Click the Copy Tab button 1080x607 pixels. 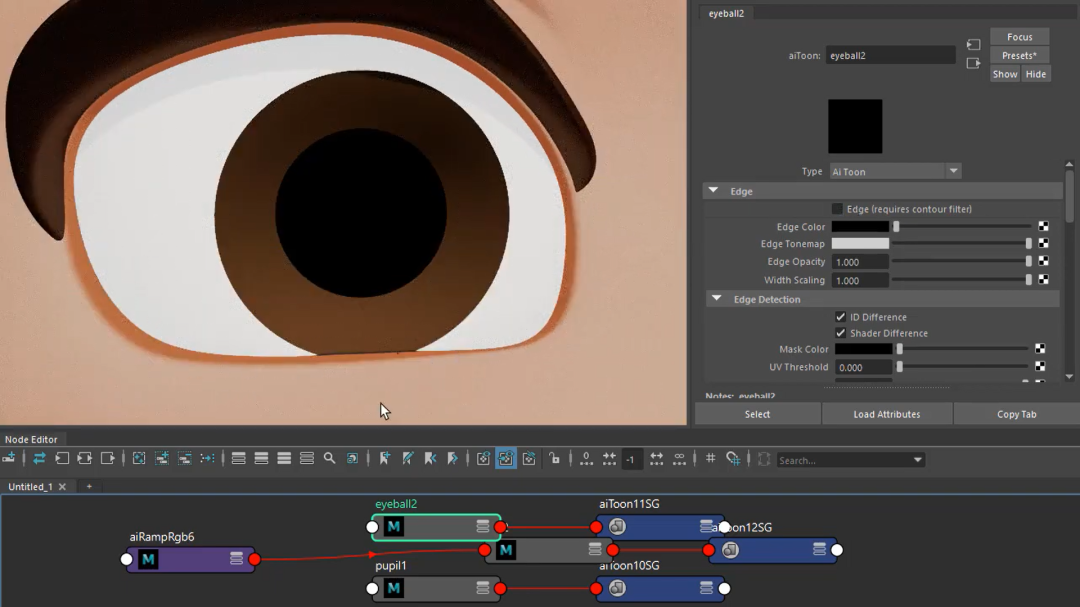[x=1017, y=414]
